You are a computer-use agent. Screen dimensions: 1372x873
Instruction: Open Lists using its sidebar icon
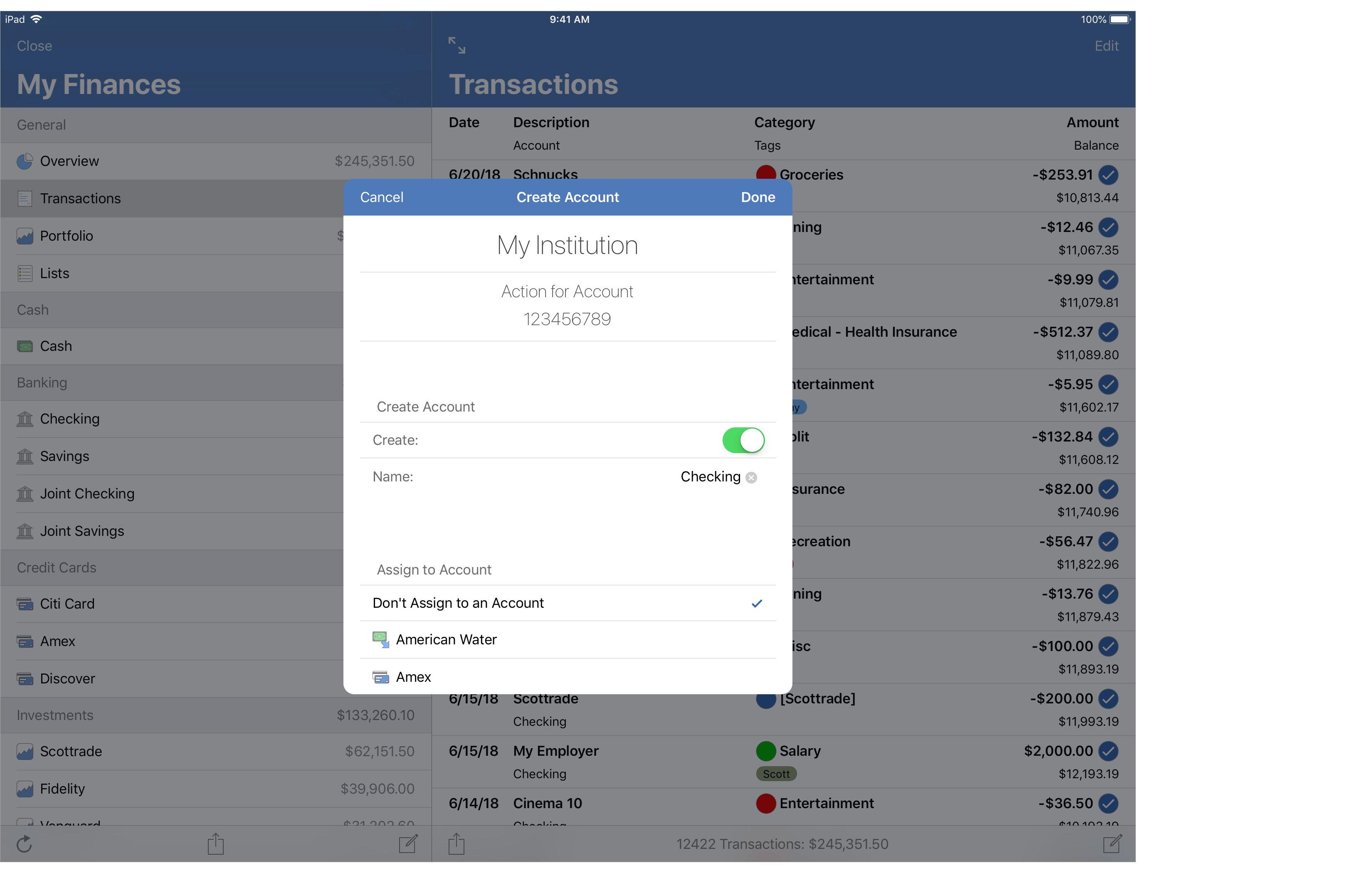pyautogui.click(x=25, y=273)
